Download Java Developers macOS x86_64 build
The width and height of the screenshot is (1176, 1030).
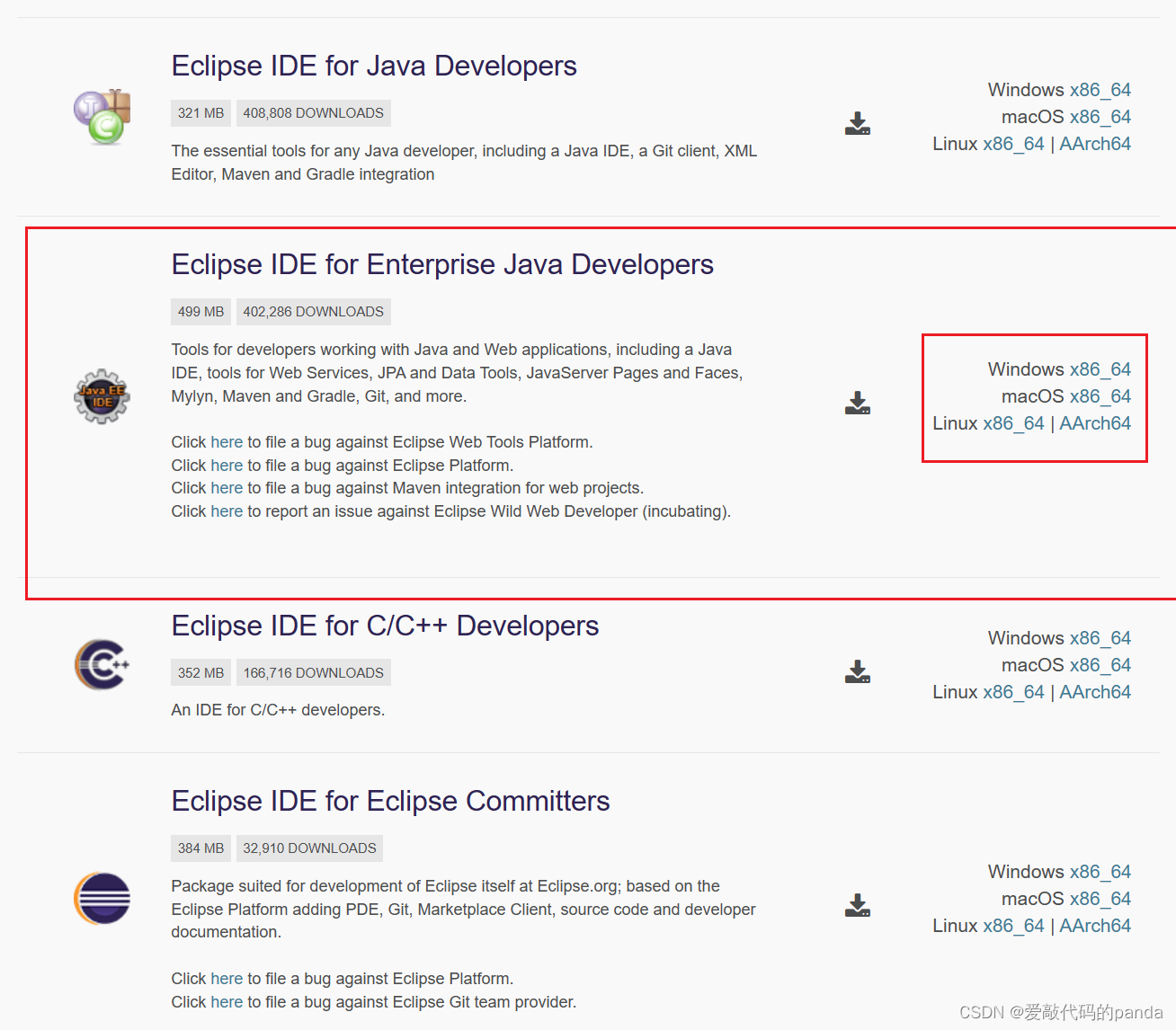click(1100, 117)
